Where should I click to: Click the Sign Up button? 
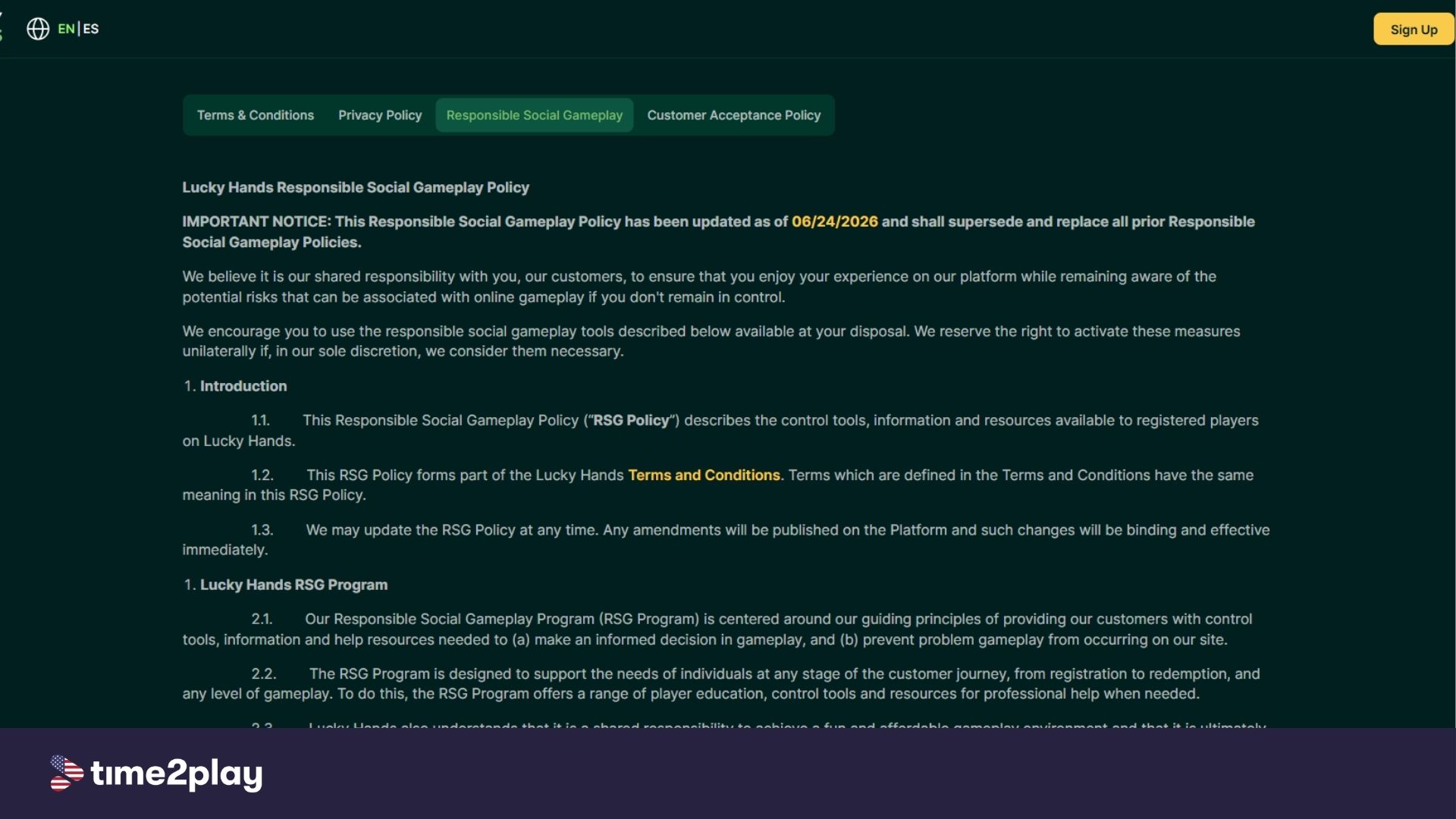[x=1414, y=30]
